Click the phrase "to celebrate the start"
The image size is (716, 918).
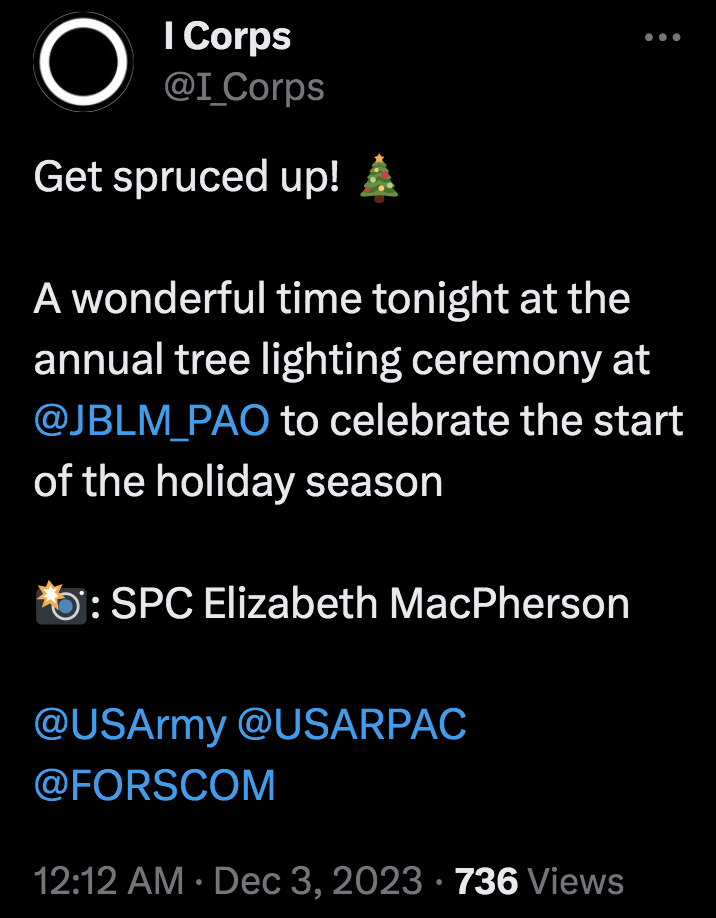coord(482,421)
